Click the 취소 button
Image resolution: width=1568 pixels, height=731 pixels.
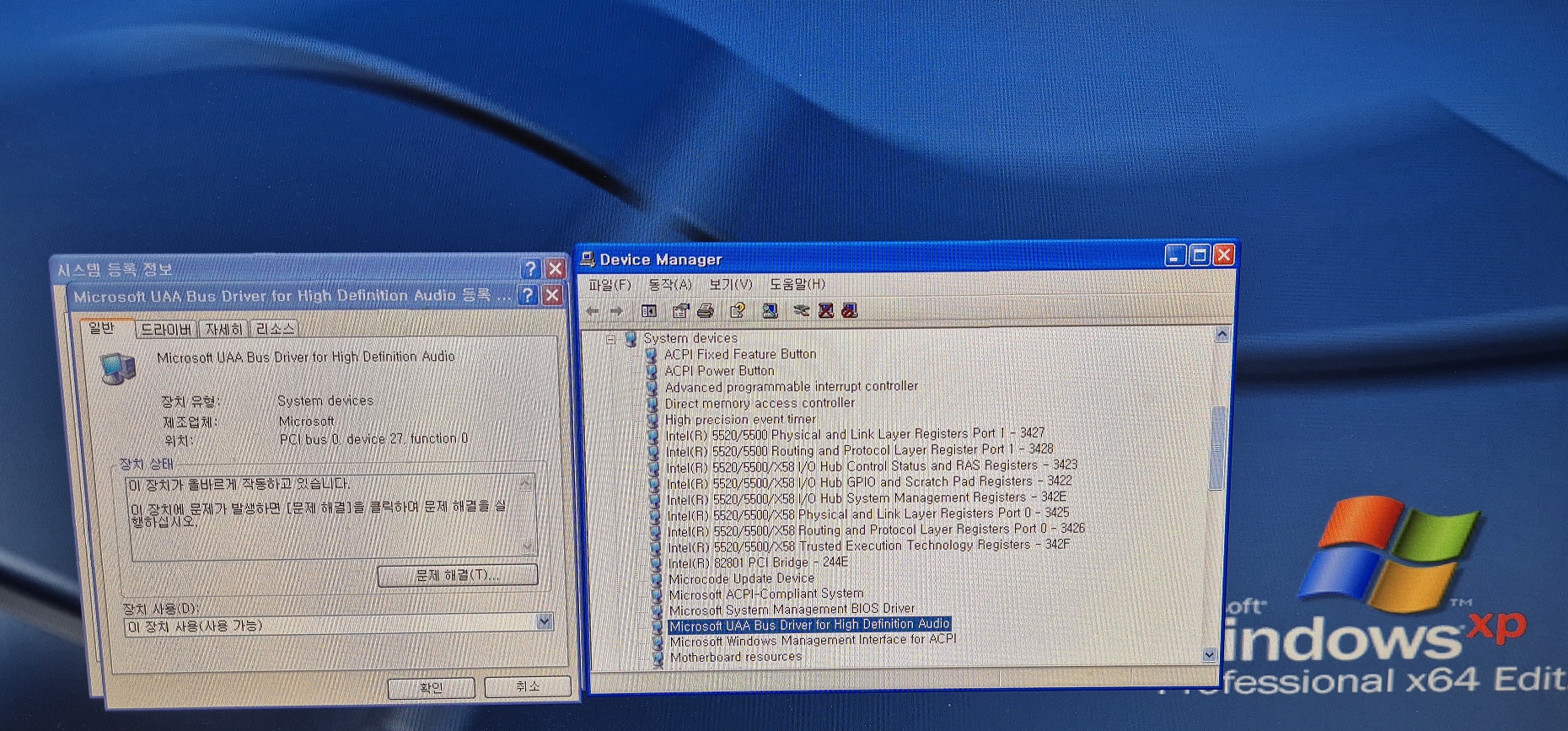click(x=528, y=686)
